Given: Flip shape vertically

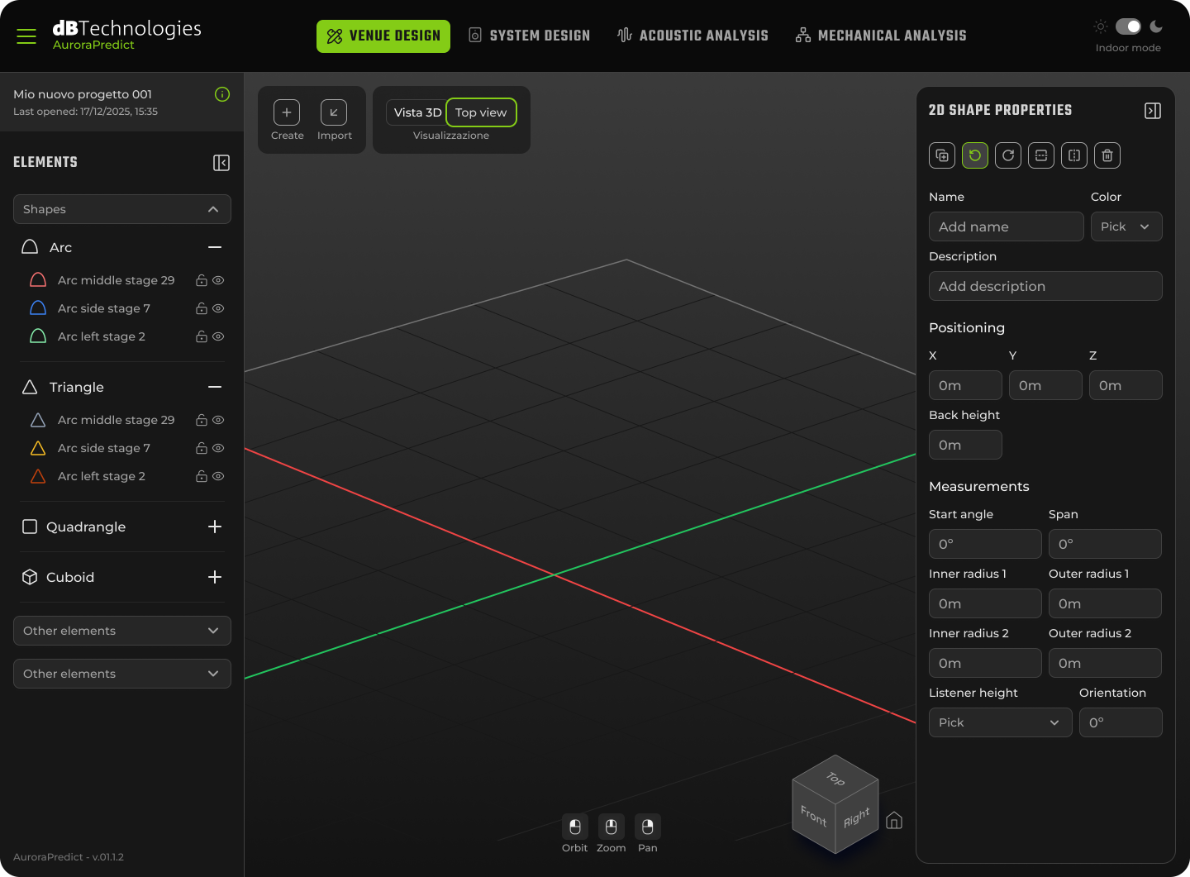Looking at the screenshot, I should (1041, 156).
